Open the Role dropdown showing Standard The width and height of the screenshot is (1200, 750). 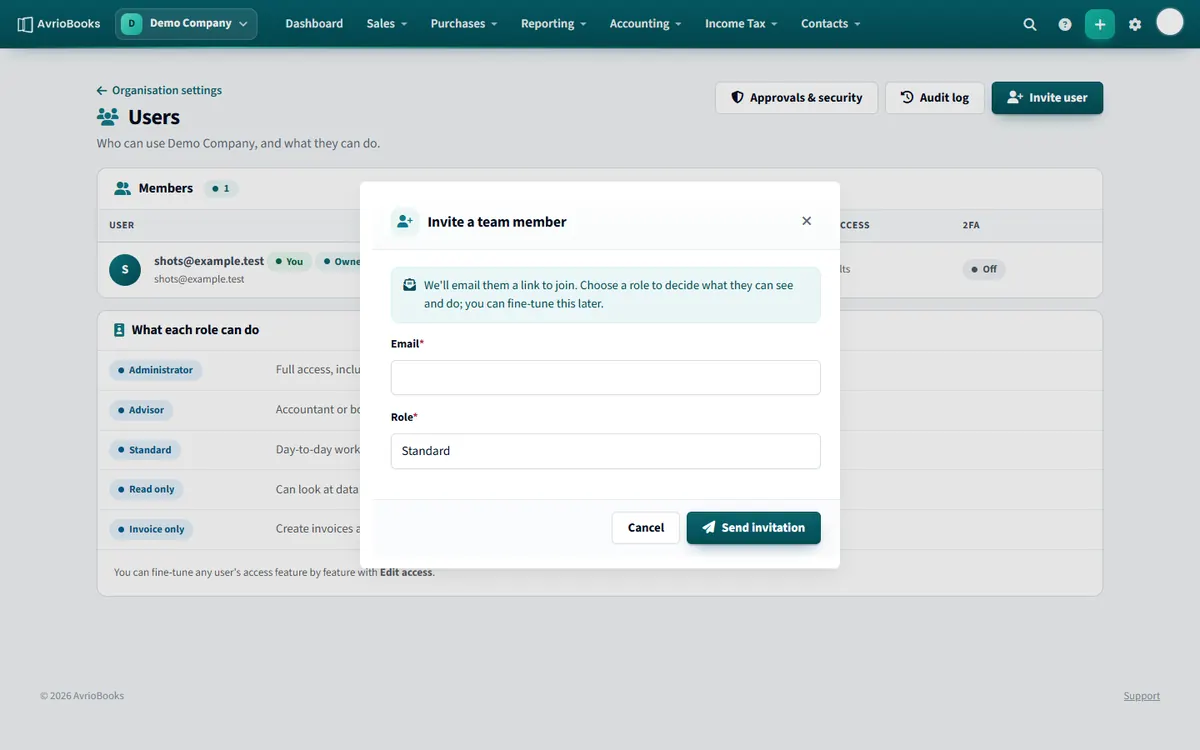click(x=606, y=451)
